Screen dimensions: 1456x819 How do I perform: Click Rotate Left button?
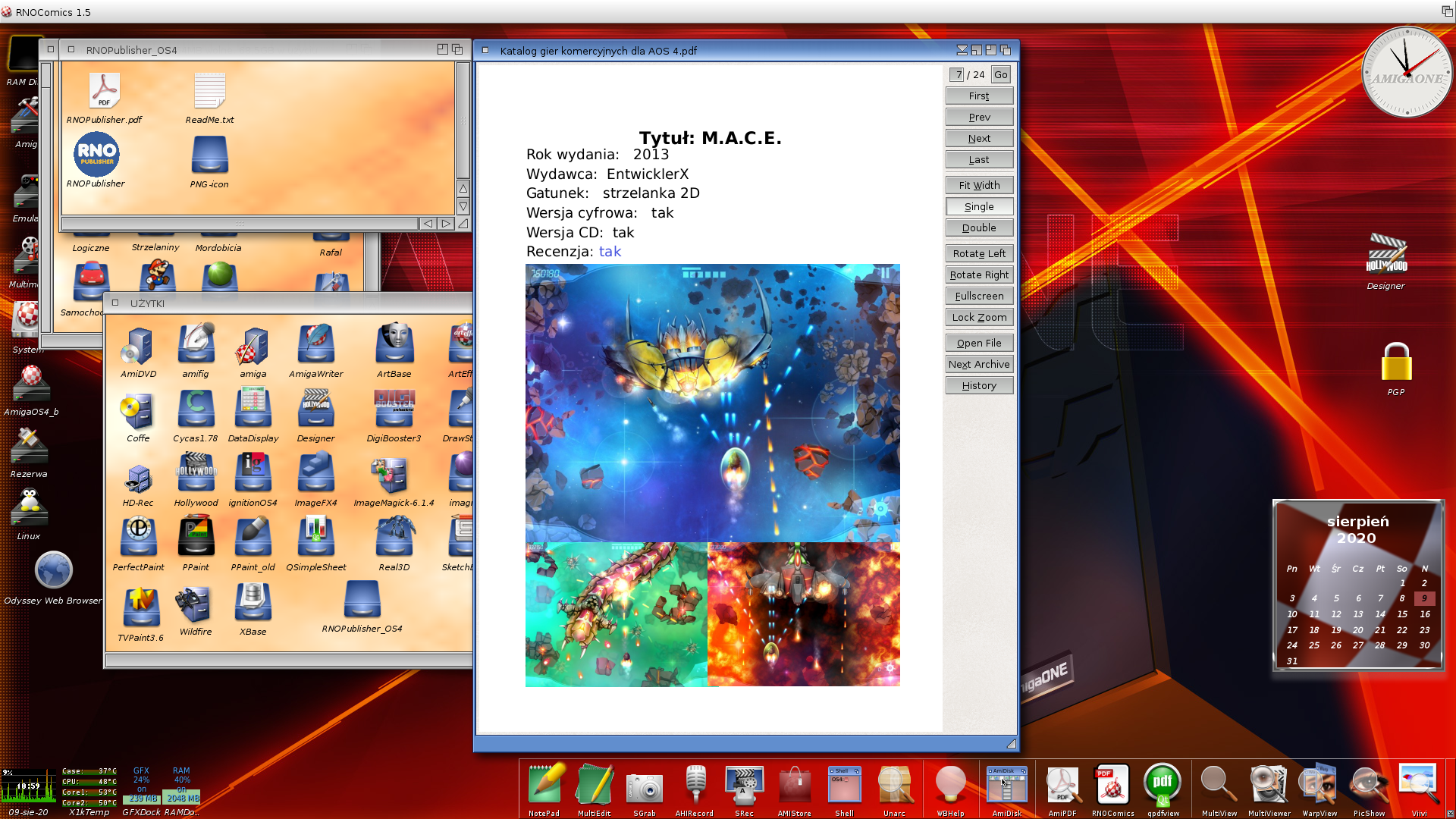pos(979,254)
